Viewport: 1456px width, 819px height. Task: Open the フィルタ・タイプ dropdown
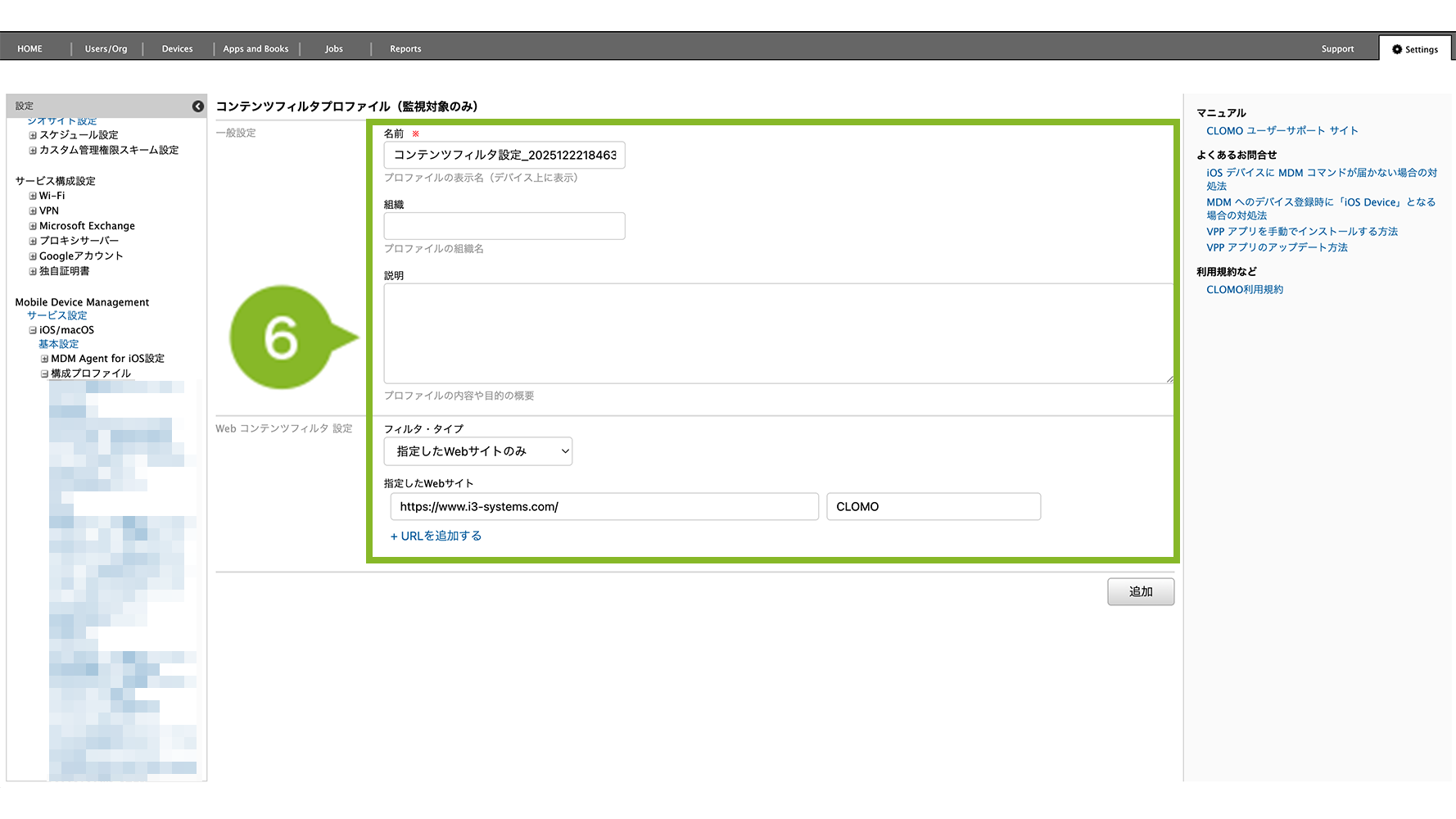pos(478,451)
